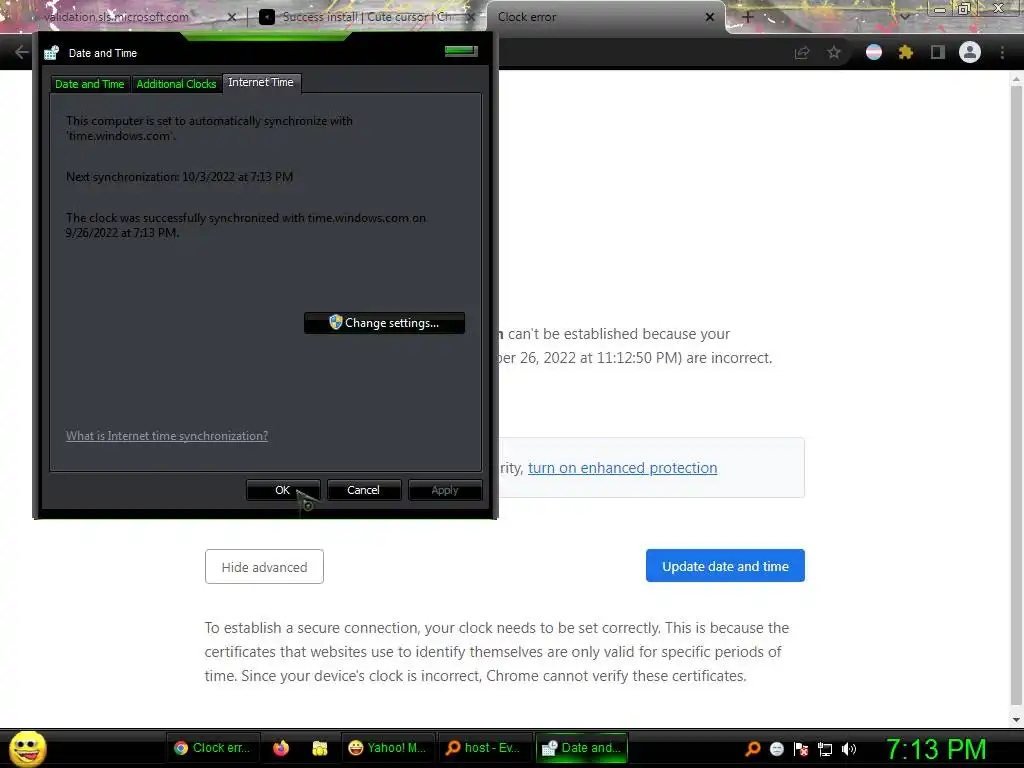
Task: Open the Chrome profile avatar menu
Action: pyautogui.click(x=970, y=52)
